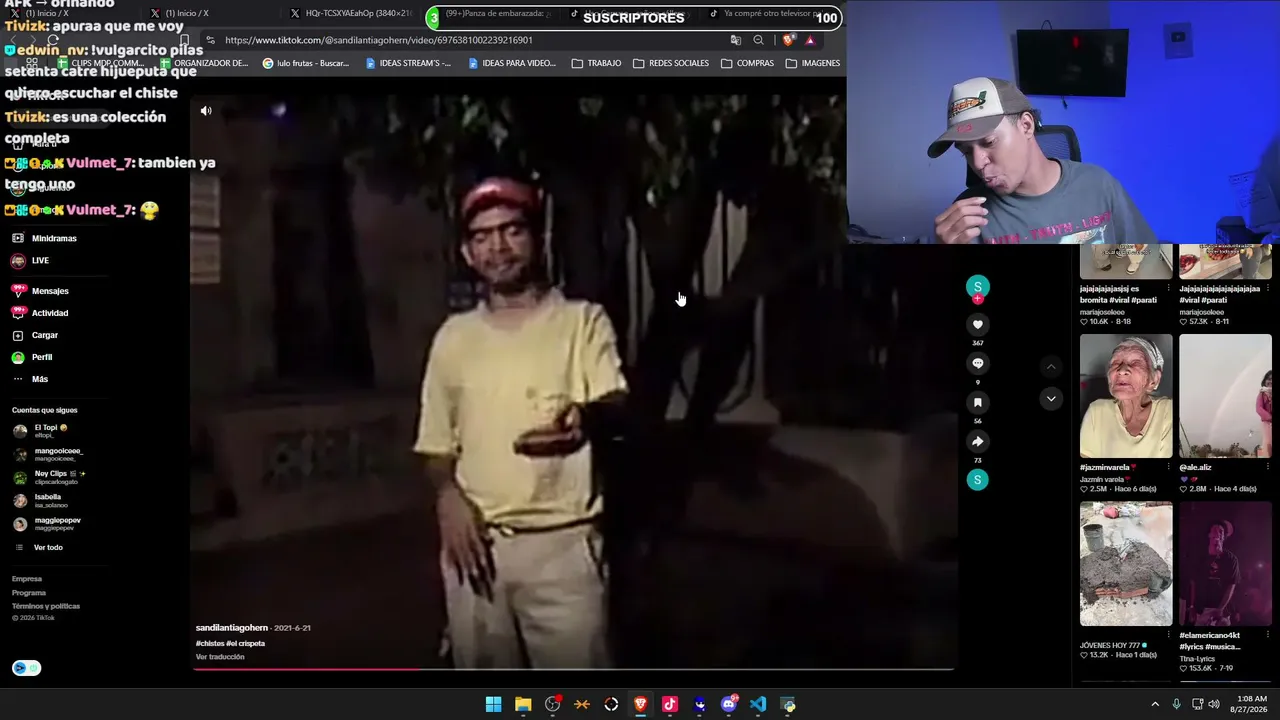Screen dimensions: 1280x720
Task: Open the ORGANIZADOR DE bookmark
Action: (x=204, y=63)
